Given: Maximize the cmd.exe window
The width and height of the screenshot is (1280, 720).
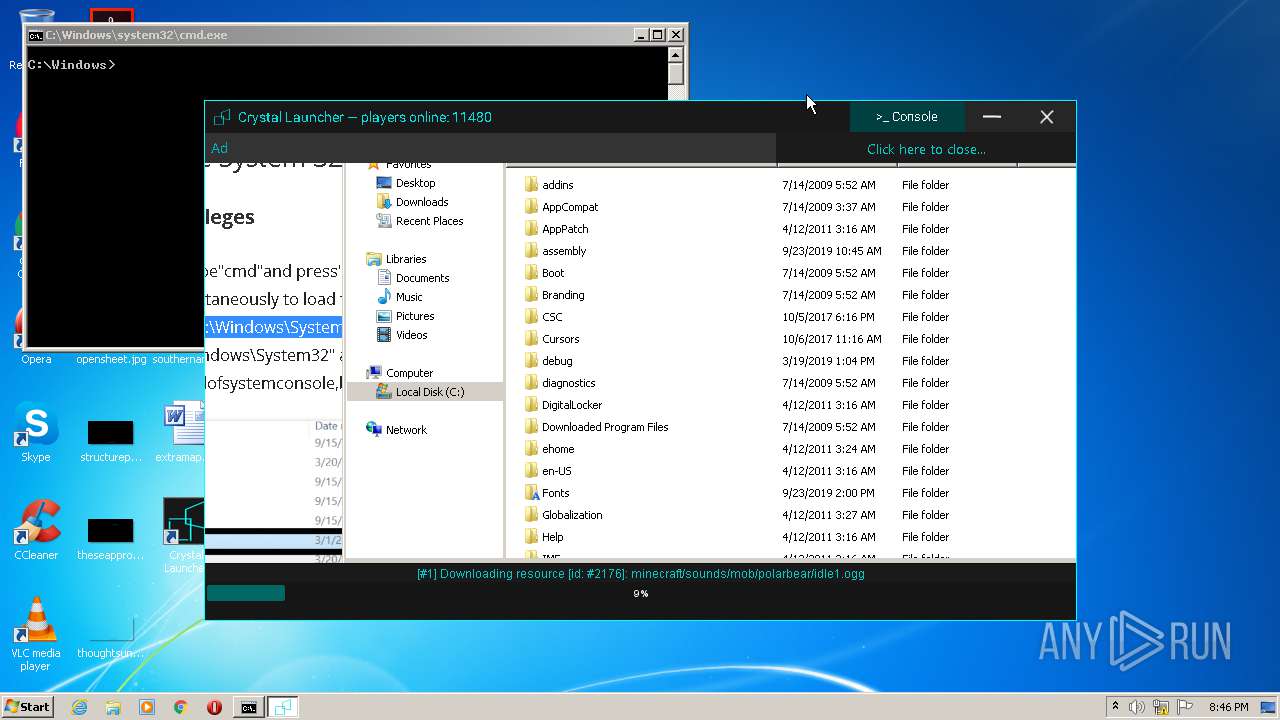Looking at the screenshot, I should (x=657, y=35).
